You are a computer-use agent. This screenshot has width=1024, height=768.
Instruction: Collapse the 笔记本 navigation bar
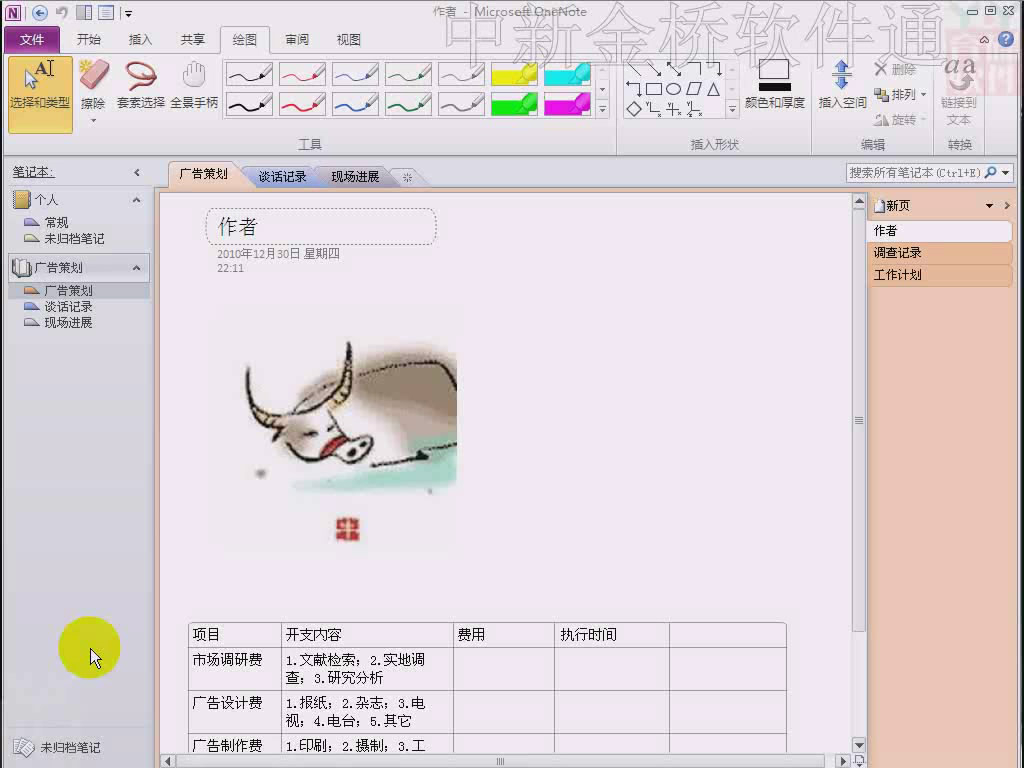(136, 172)
